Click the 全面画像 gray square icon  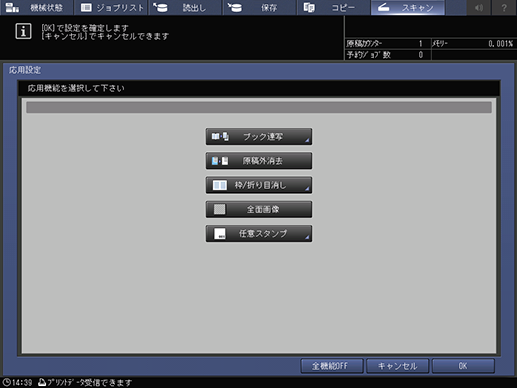click(x=220, y=209)
